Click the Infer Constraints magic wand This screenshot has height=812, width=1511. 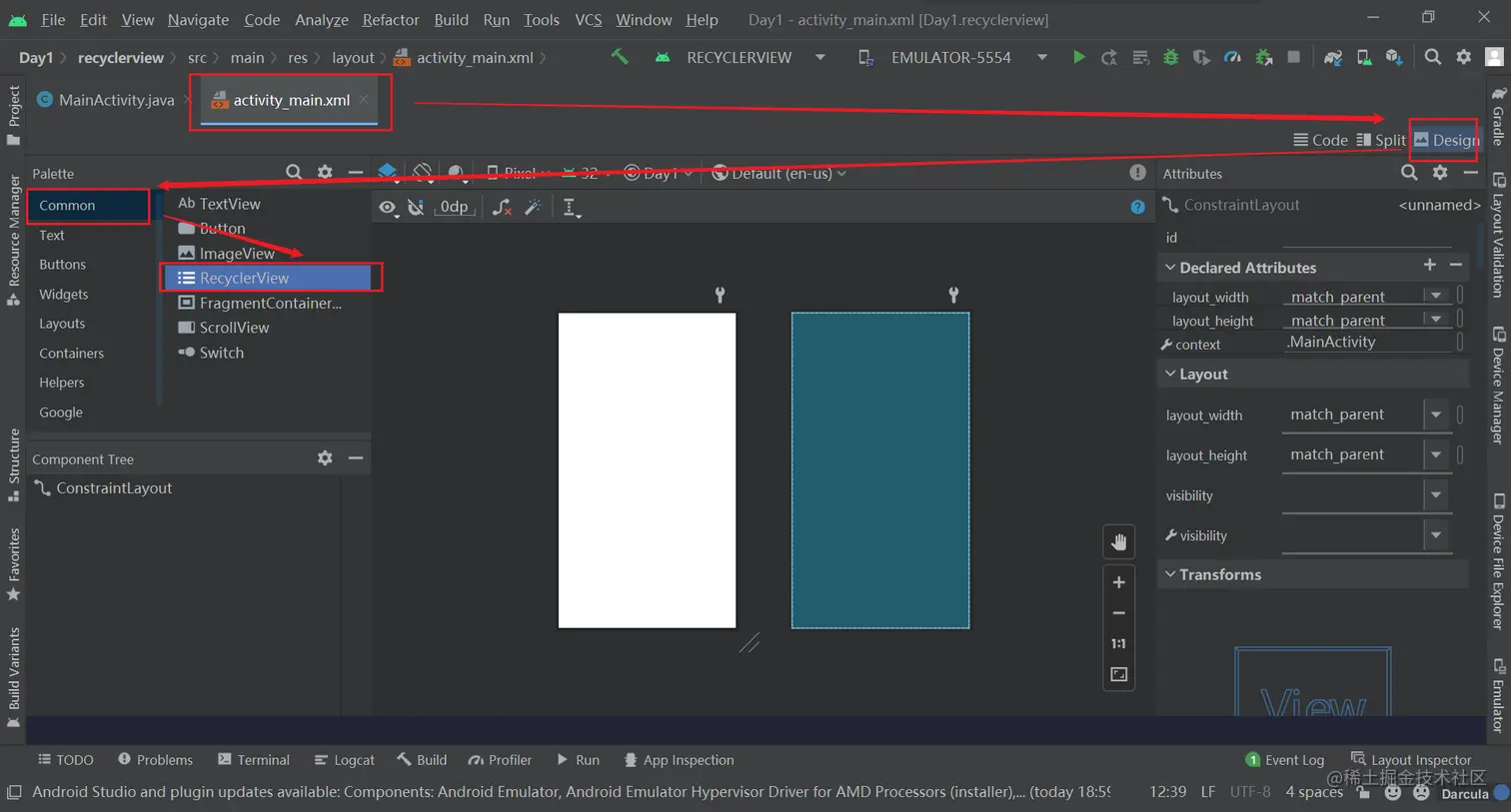click(x=534, y=208)
